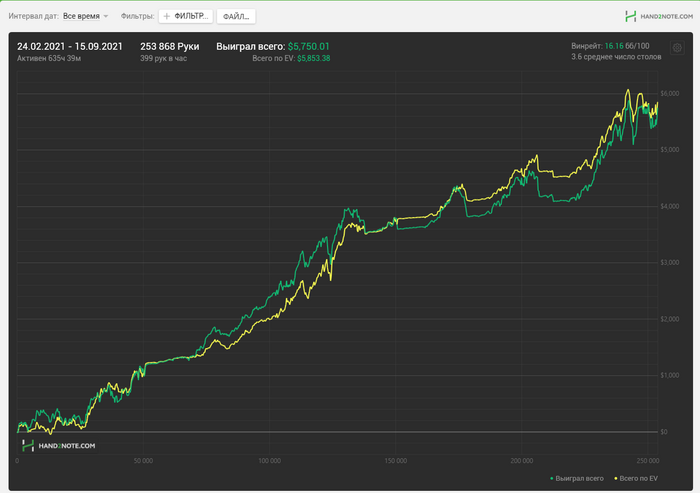Click the EV total value "$5,853.38"
The image size is (700, 493).
coord(313,58)
